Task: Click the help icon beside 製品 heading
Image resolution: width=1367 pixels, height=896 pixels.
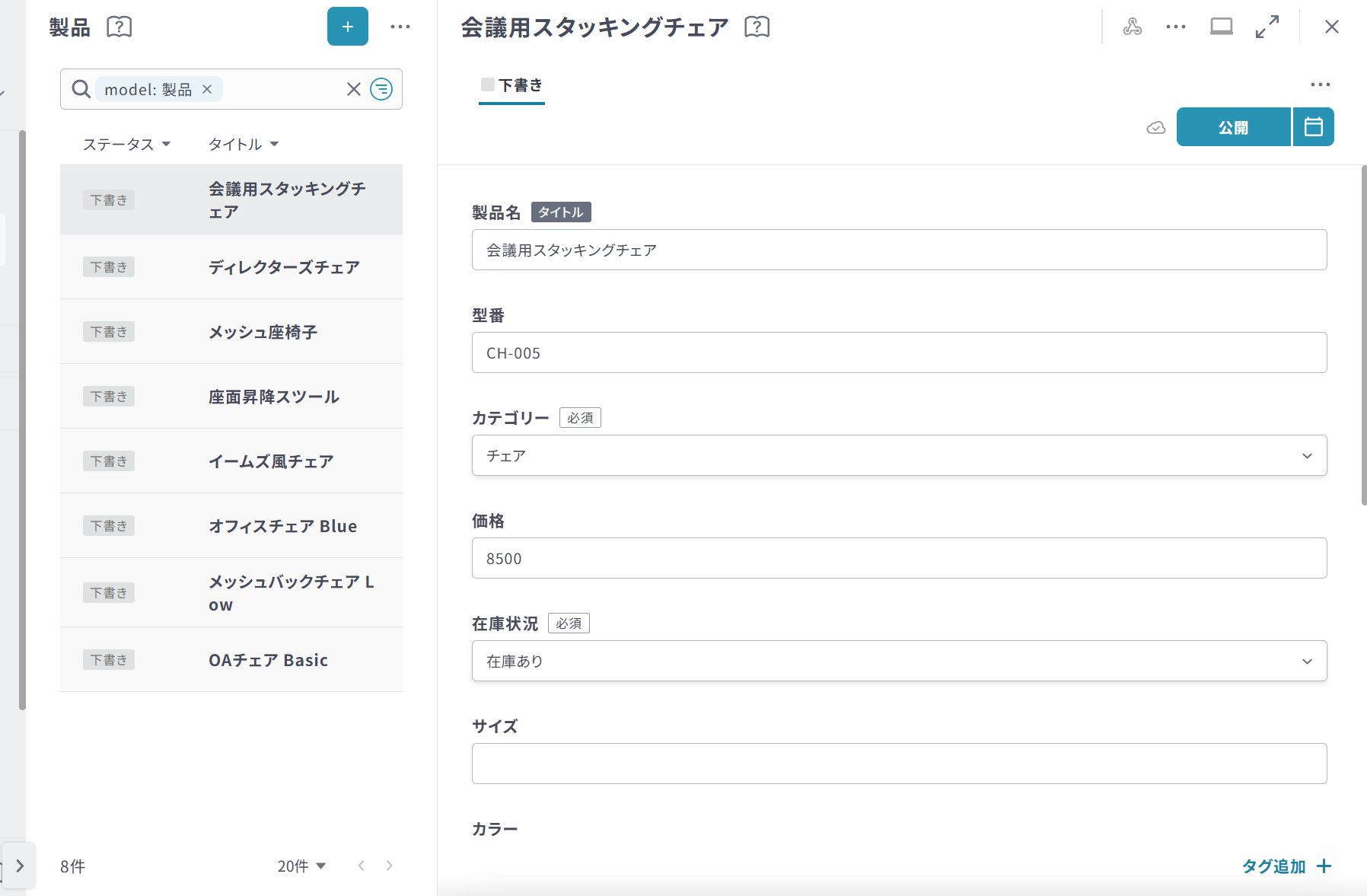Action: 119,27
